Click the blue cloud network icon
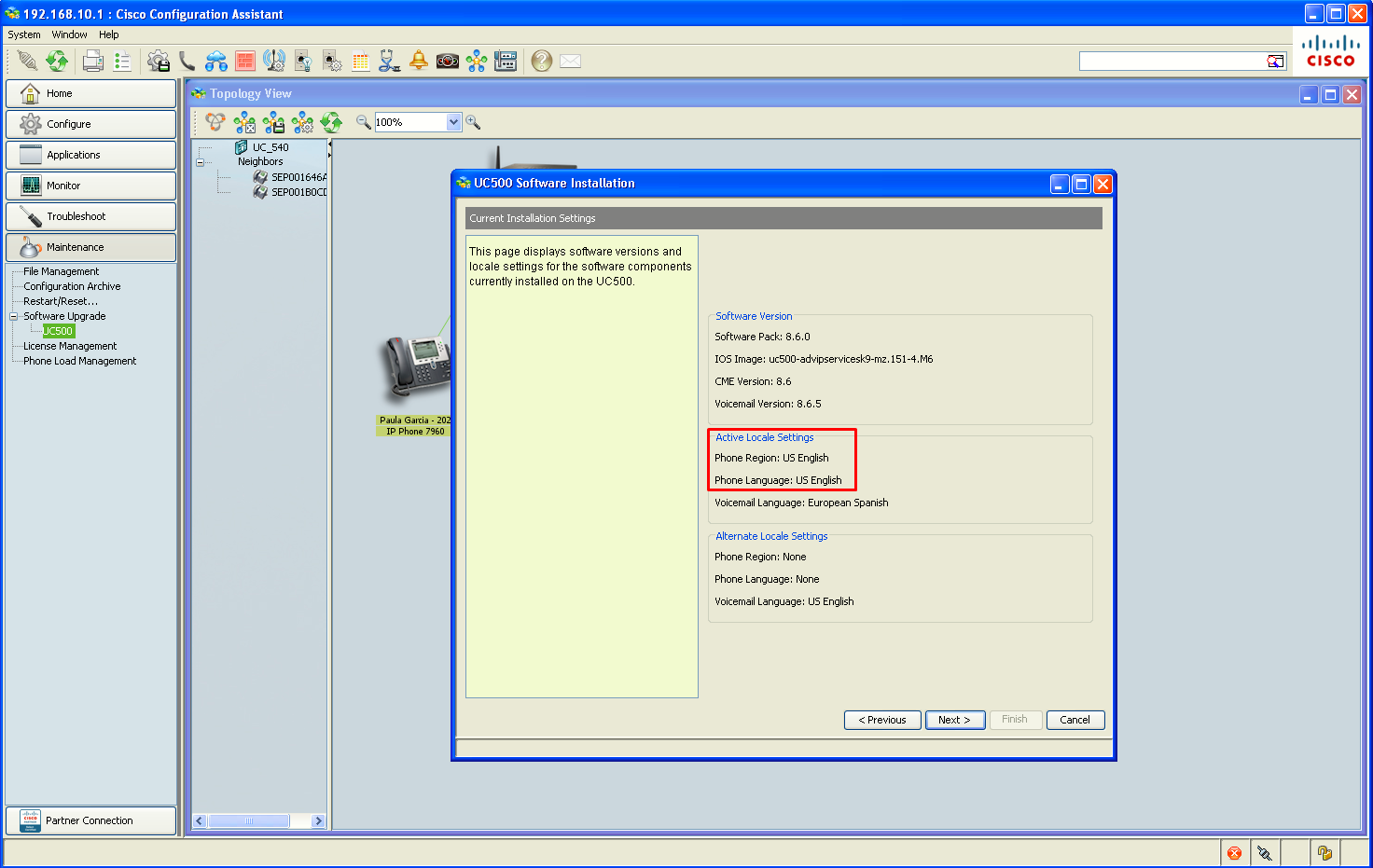 (216, 61)
